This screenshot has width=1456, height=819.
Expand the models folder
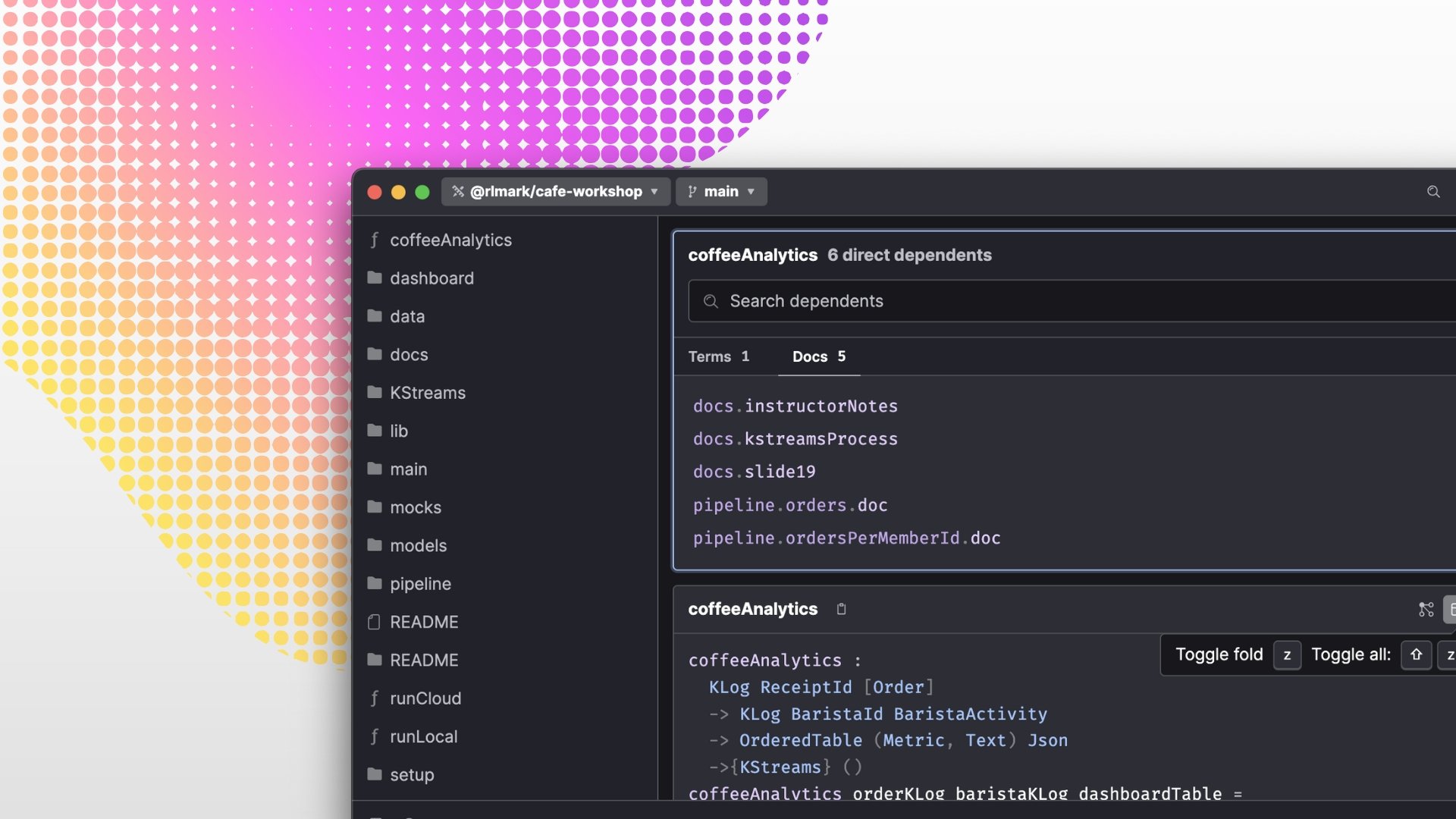(x=418, y=545)
